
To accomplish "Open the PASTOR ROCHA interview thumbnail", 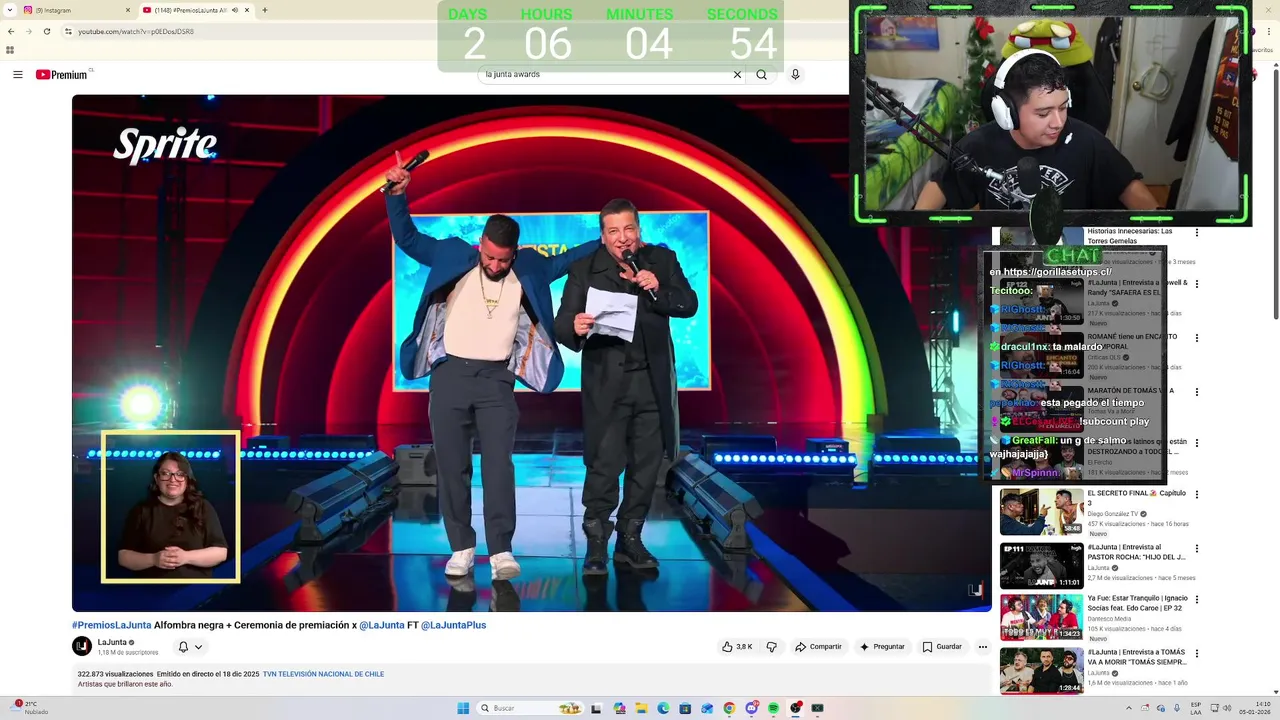I will pyautogui.click(x=1041, y=565).
